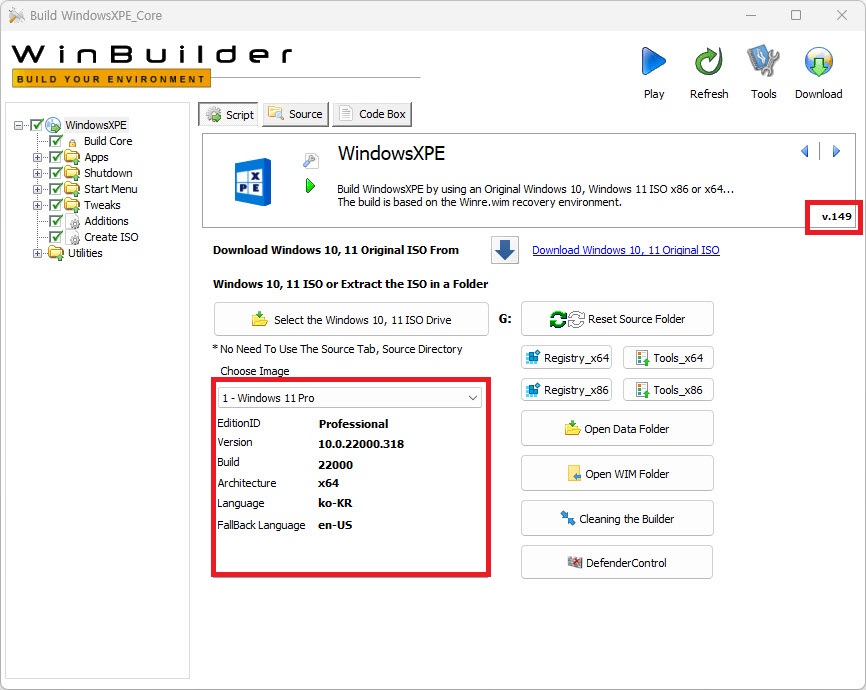Click the blue Play icon

point(654,61)
